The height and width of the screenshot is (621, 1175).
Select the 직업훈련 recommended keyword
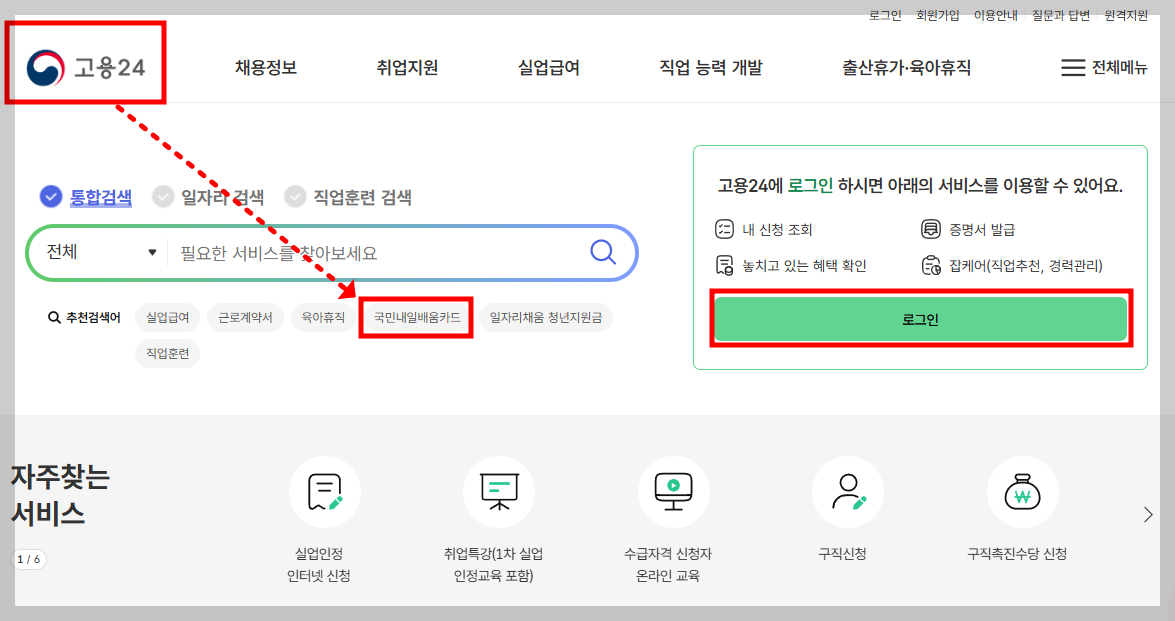(x=167, y=354)
